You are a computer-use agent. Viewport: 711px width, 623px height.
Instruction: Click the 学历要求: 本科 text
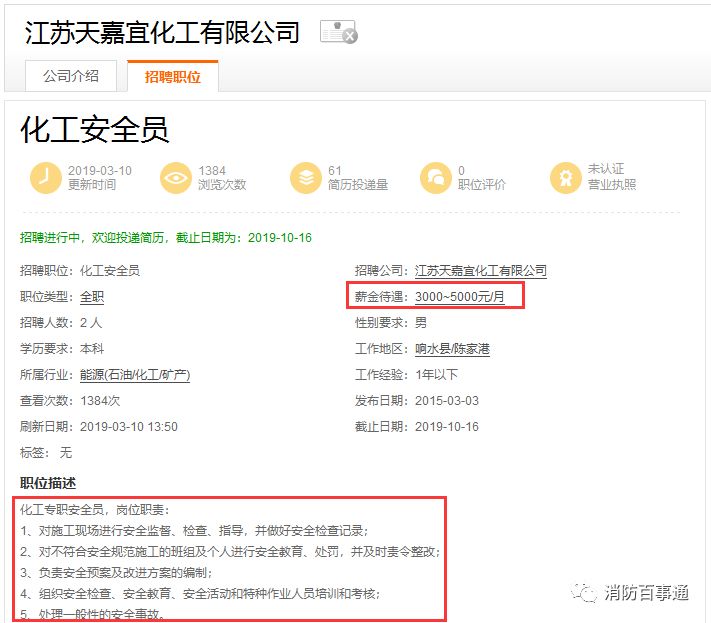[x=62, y=348]
